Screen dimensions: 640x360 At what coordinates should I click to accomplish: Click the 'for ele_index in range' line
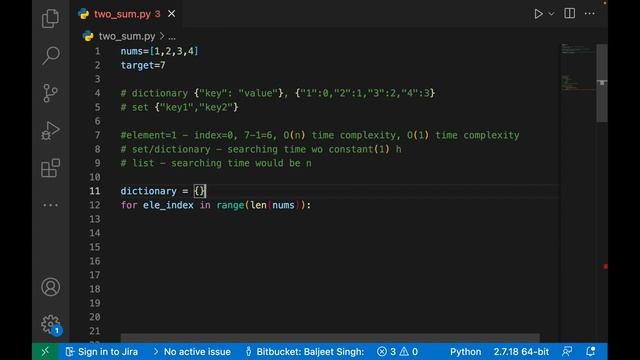pos(216,205)
